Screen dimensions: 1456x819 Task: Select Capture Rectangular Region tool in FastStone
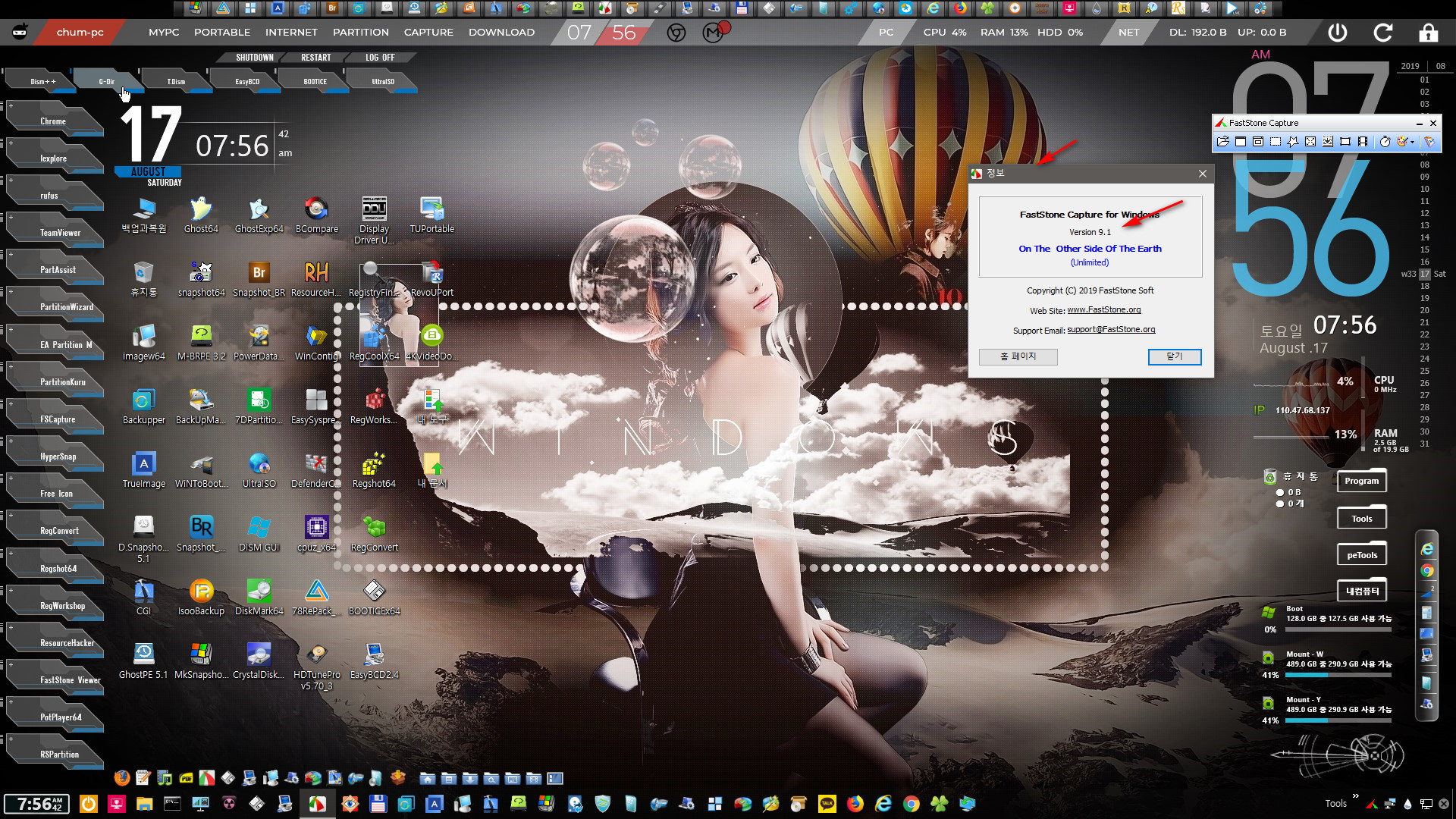pos(1276,142)
